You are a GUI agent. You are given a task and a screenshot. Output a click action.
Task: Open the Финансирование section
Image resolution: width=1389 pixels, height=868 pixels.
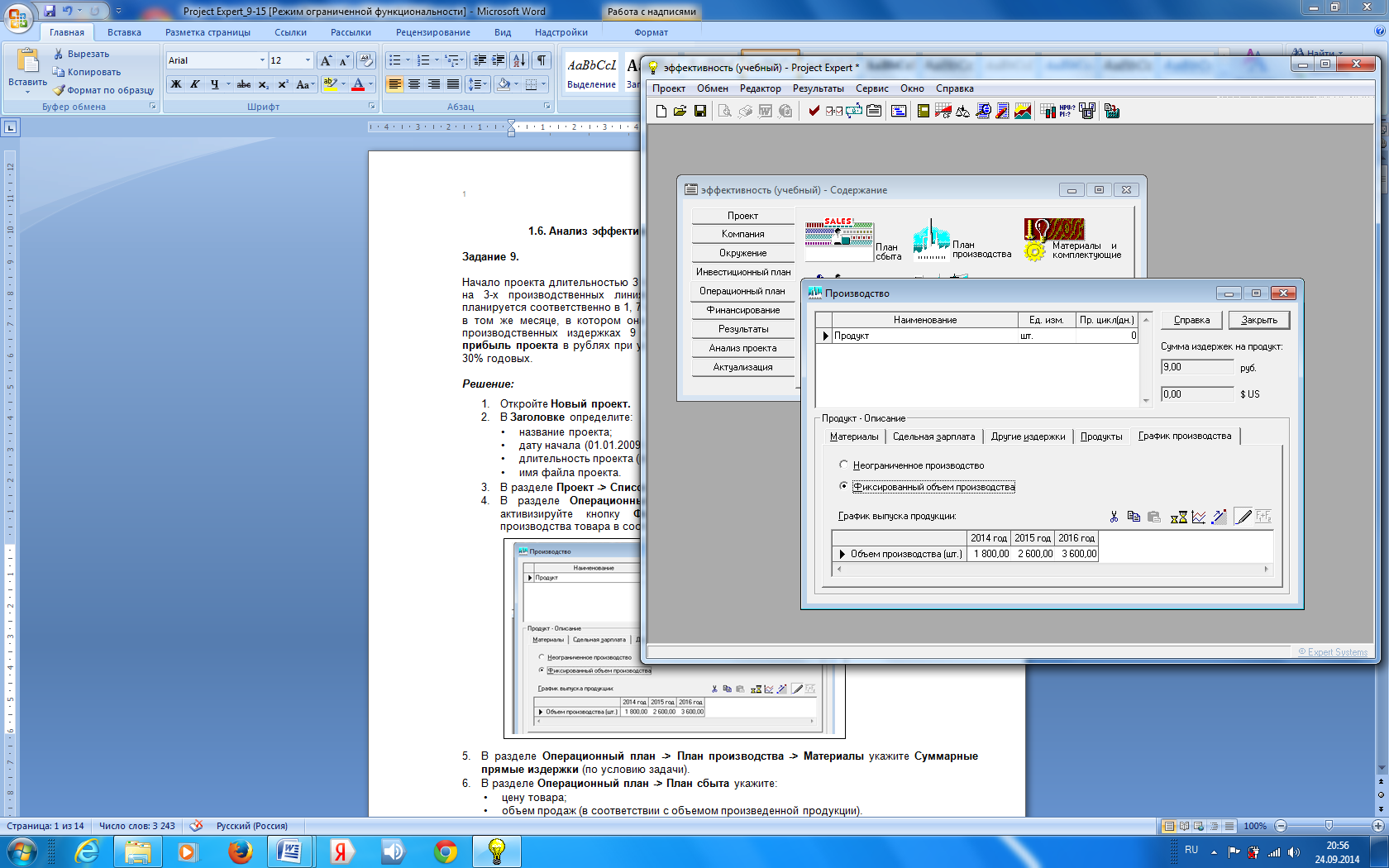click(x=742, y=310)
